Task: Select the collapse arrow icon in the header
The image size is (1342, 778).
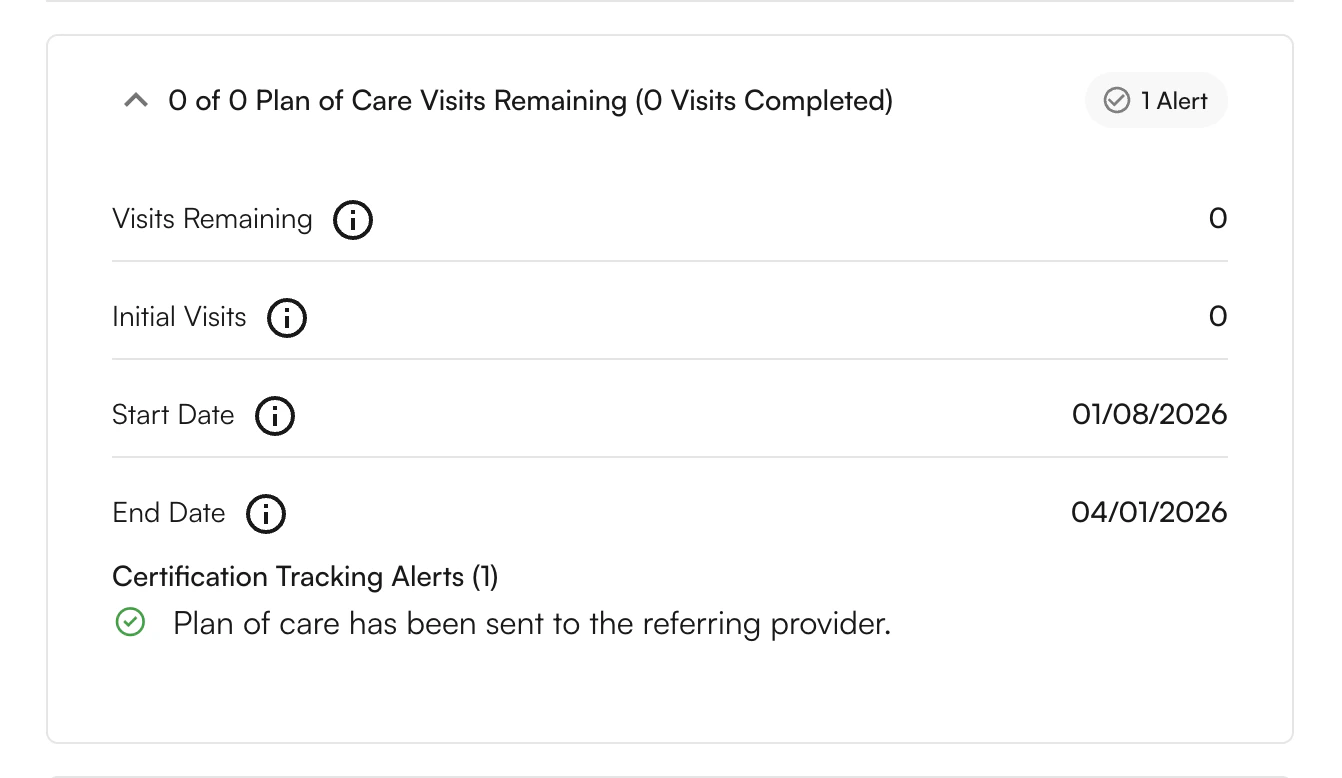Action: tap(136, 100)
